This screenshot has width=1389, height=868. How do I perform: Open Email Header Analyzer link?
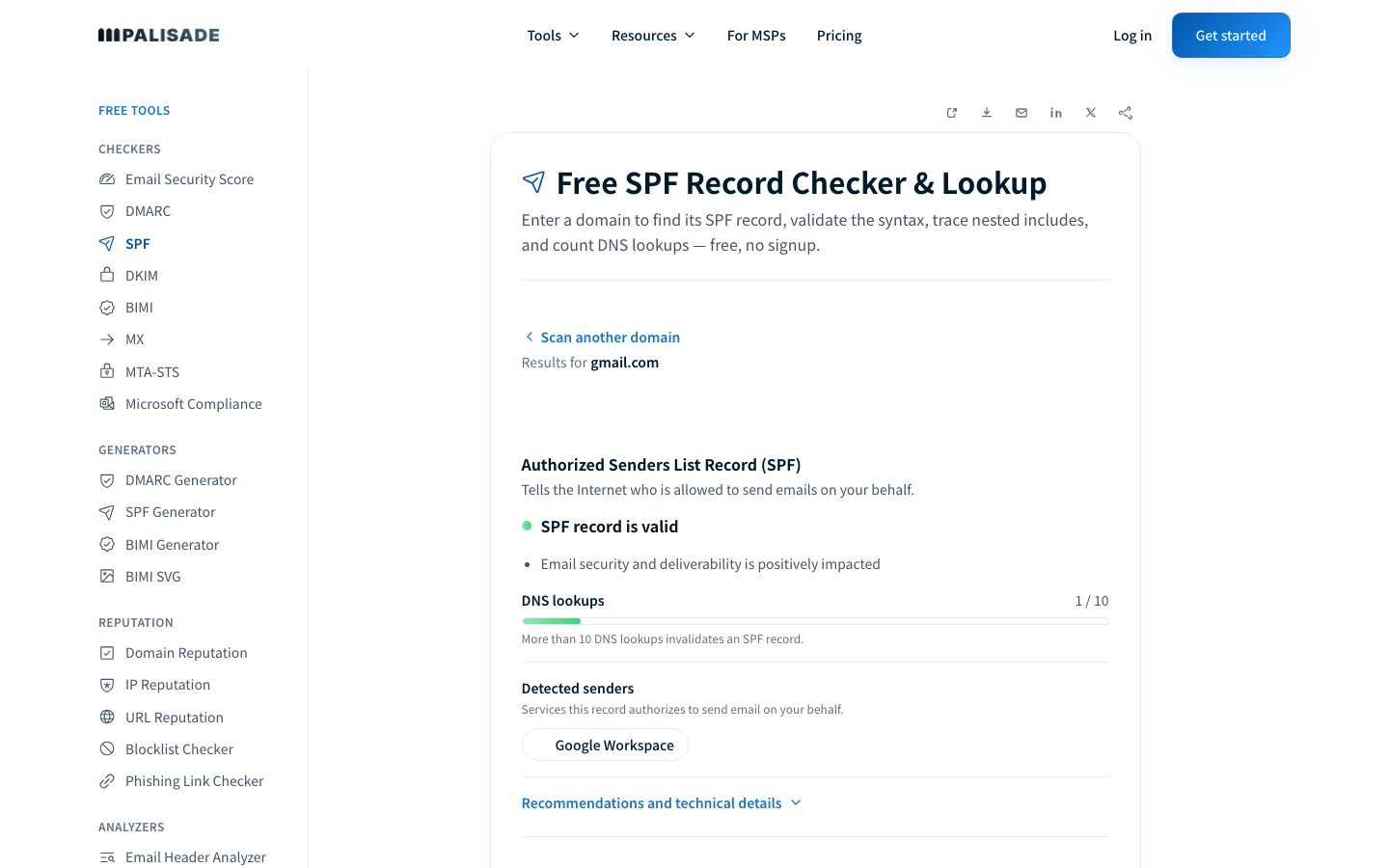[196, 857]
